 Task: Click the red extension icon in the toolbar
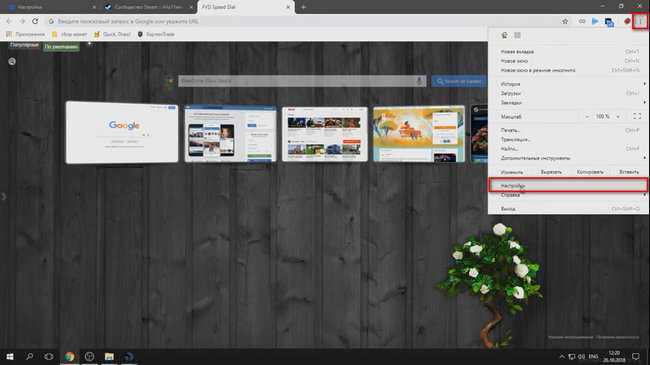(x=627, y=21)
